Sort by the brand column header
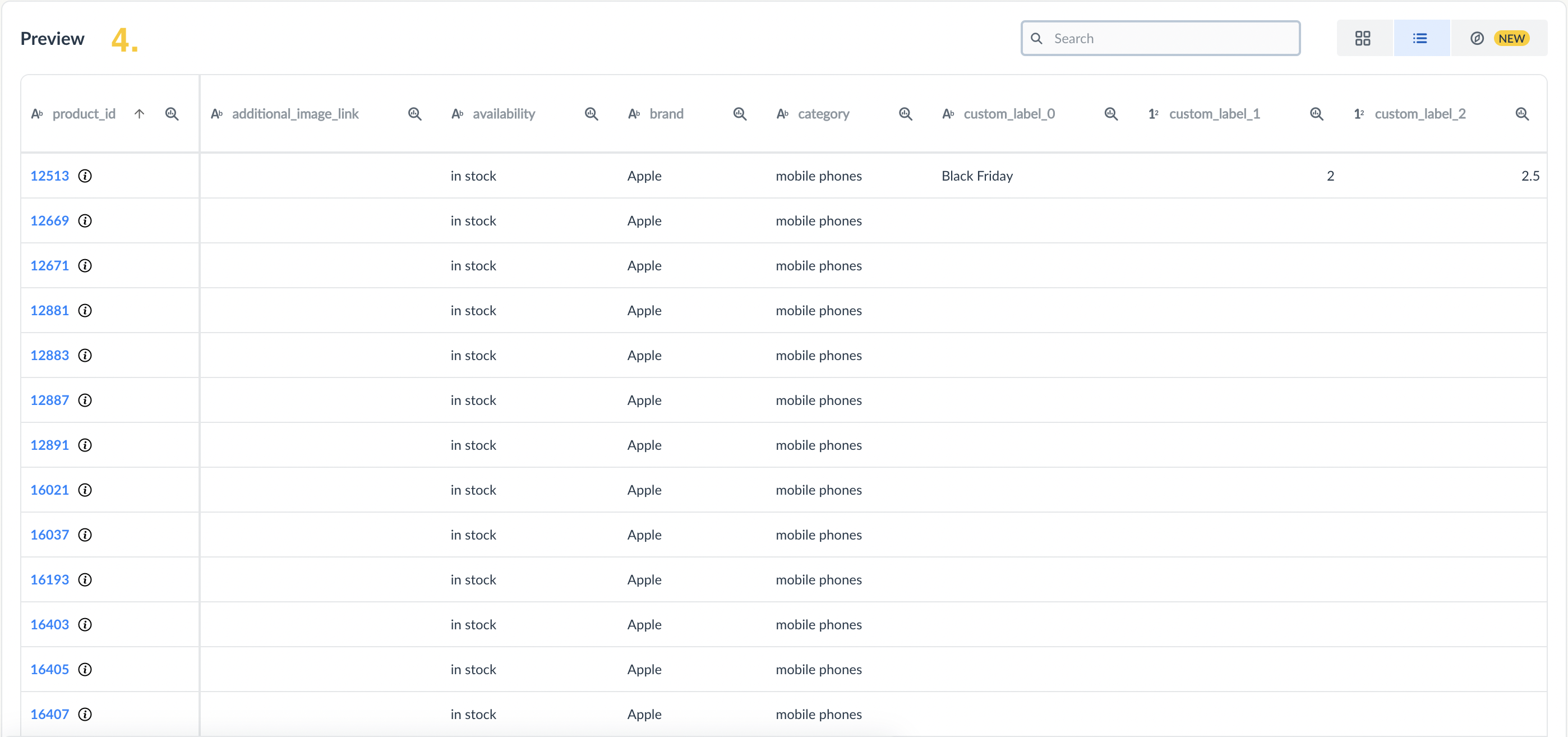1568x737 pixels. coord(666,114)
